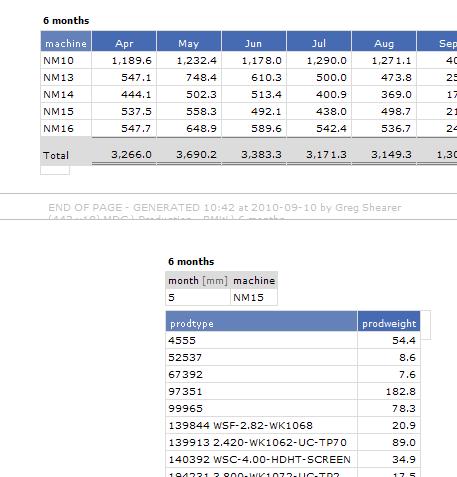Viewport: 457px width, 477px height.
Task: Select the Jun column header
Action: (x=254, y=42)
